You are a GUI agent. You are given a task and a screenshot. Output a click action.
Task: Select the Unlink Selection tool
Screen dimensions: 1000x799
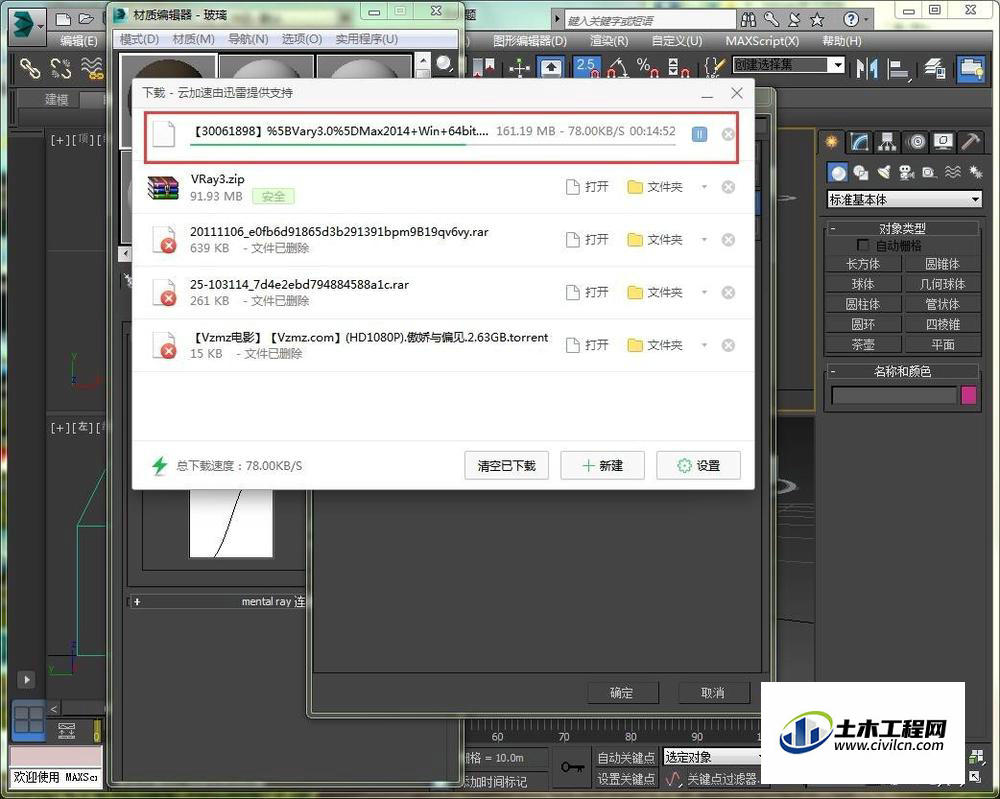(61, 68)
